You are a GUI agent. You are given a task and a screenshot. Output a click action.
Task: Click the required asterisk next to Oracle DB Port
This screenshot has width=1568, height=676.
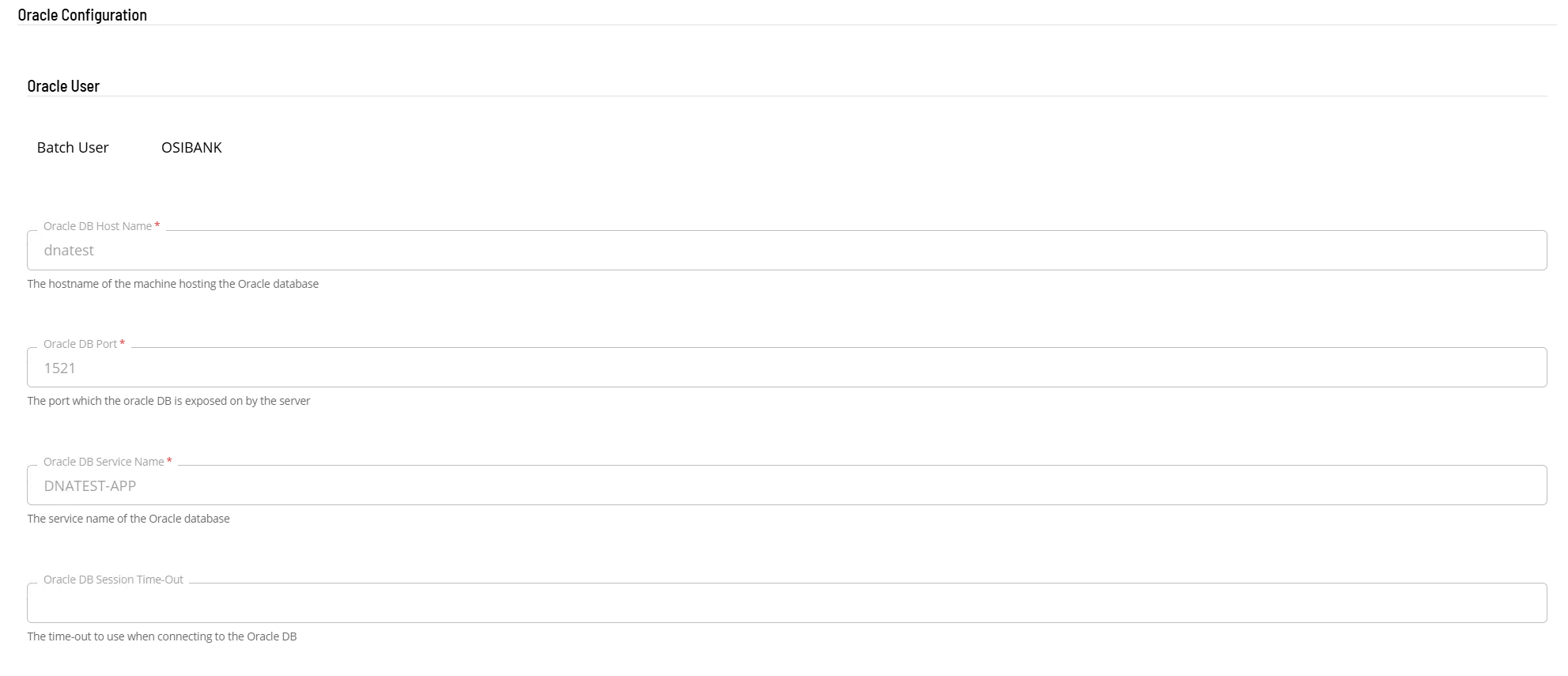coord(123,343)
